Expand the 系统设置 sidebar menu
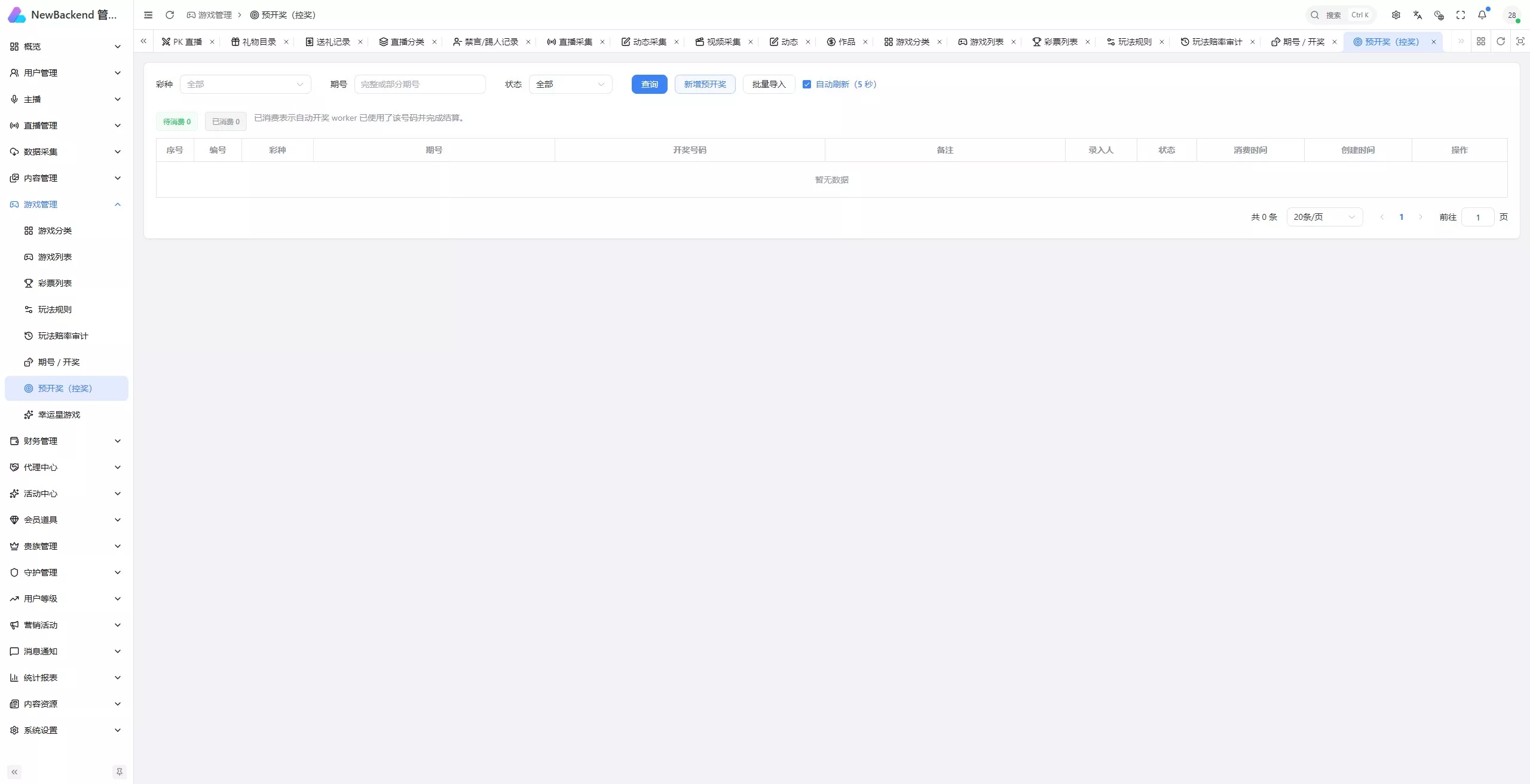 [x=66, y=730]
